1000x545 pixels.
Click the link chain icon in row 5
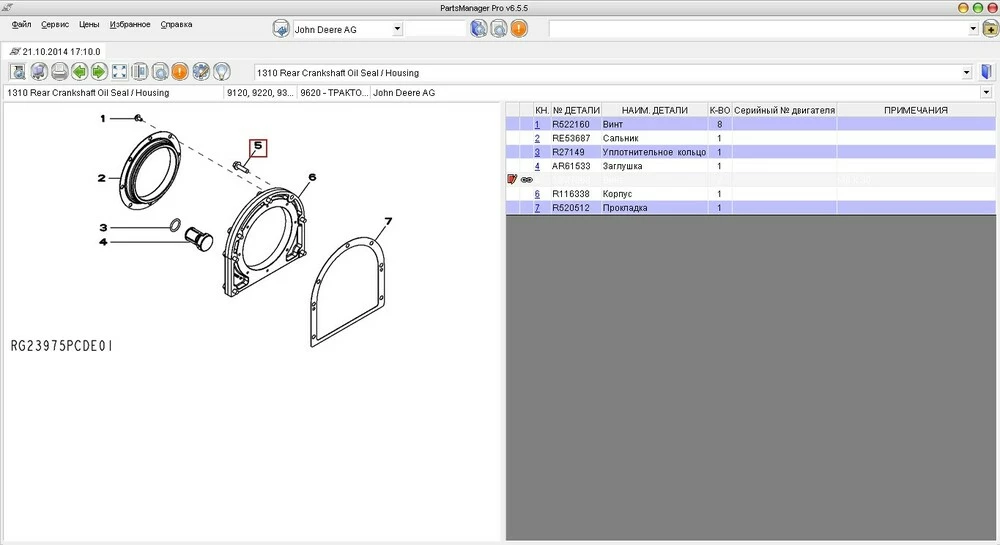coord(526,180)
